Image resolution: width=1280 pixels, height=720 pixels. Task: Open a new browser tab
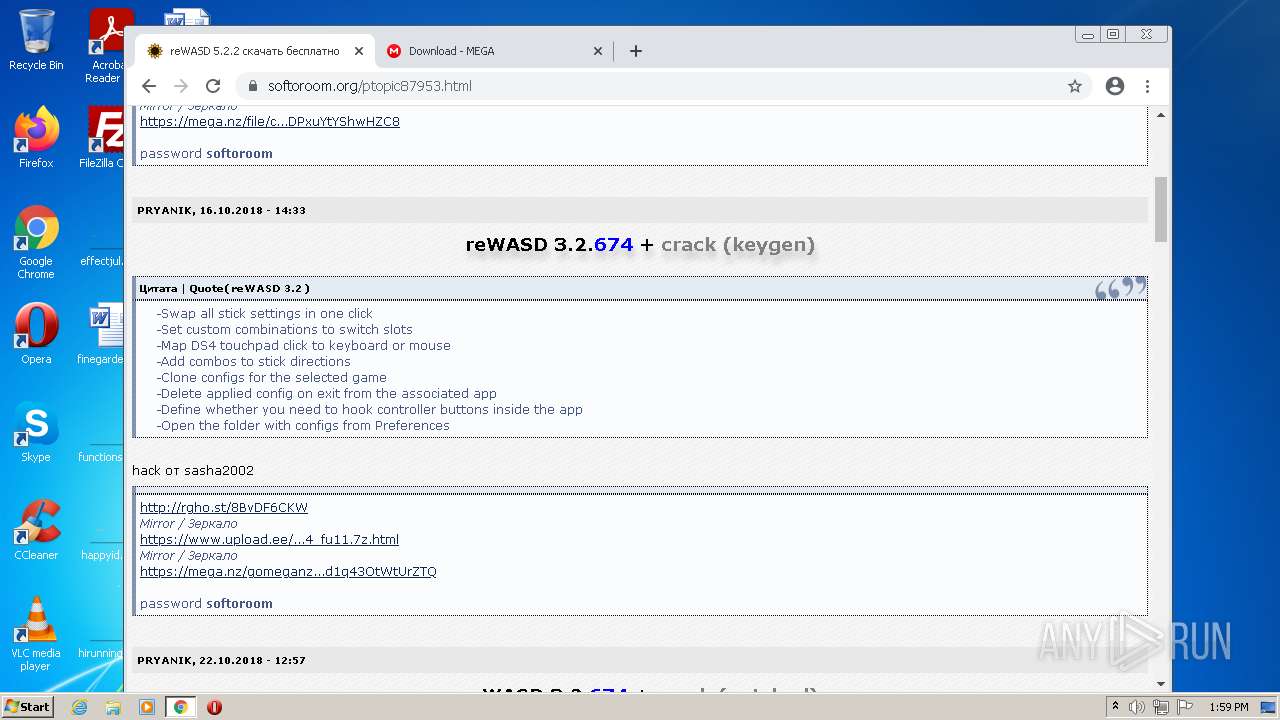point(636,51)
